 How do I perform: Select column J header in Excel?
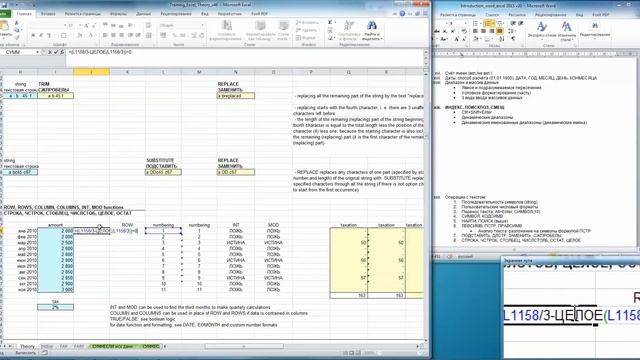pyautogui.click(x=91, y=72)
